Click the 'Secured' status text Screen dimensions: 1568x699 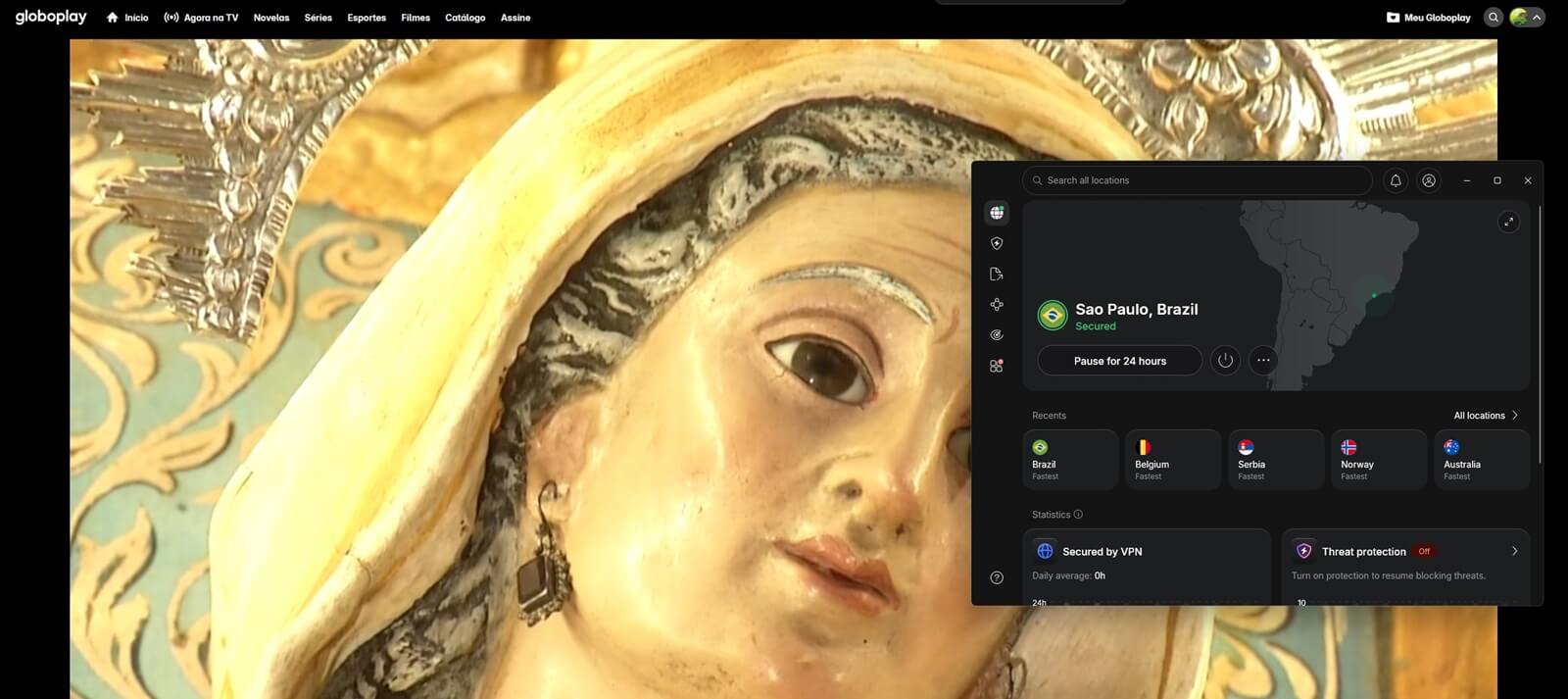pos(1096,326)
